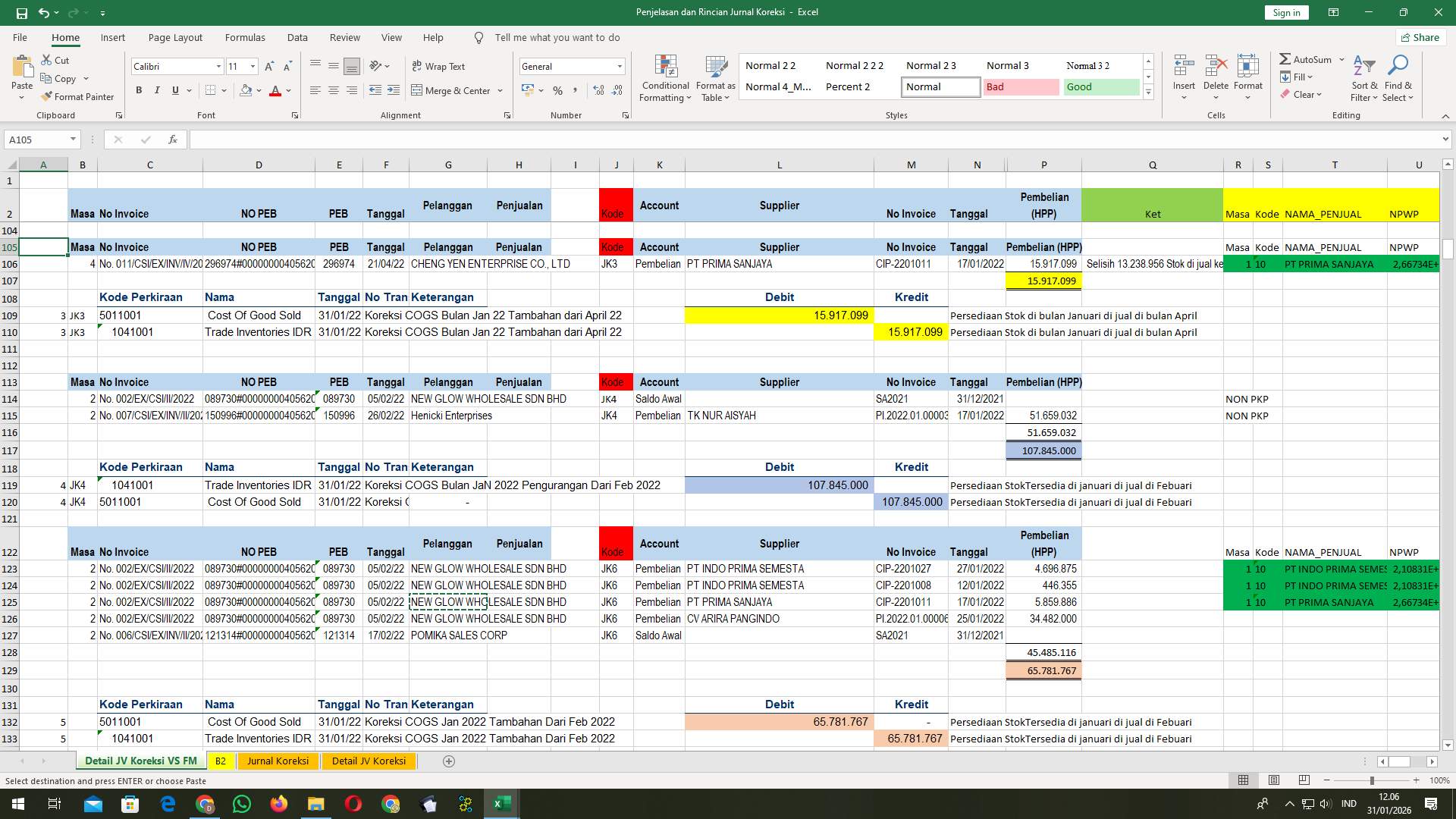Toggle italic formatting
1456x819 pixels.
[157, 90]
